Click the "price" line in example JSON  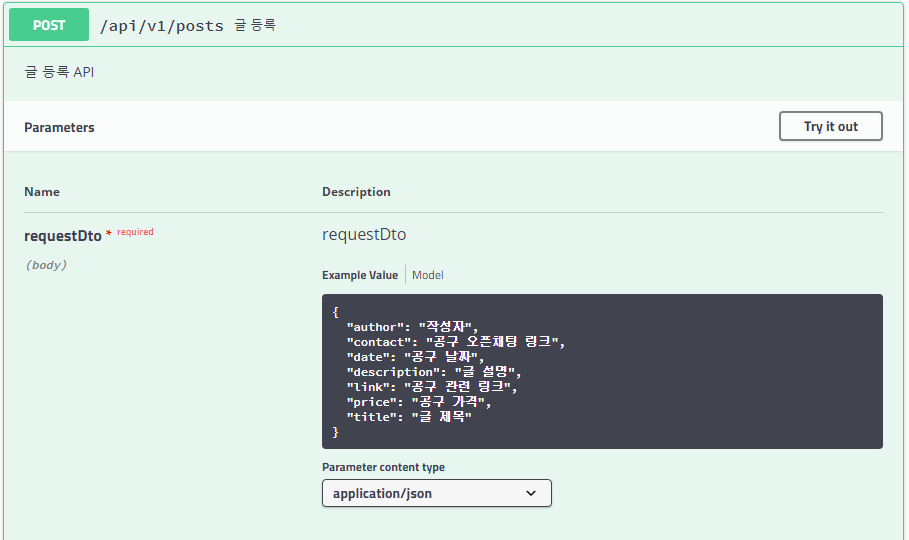click(419, 401)
